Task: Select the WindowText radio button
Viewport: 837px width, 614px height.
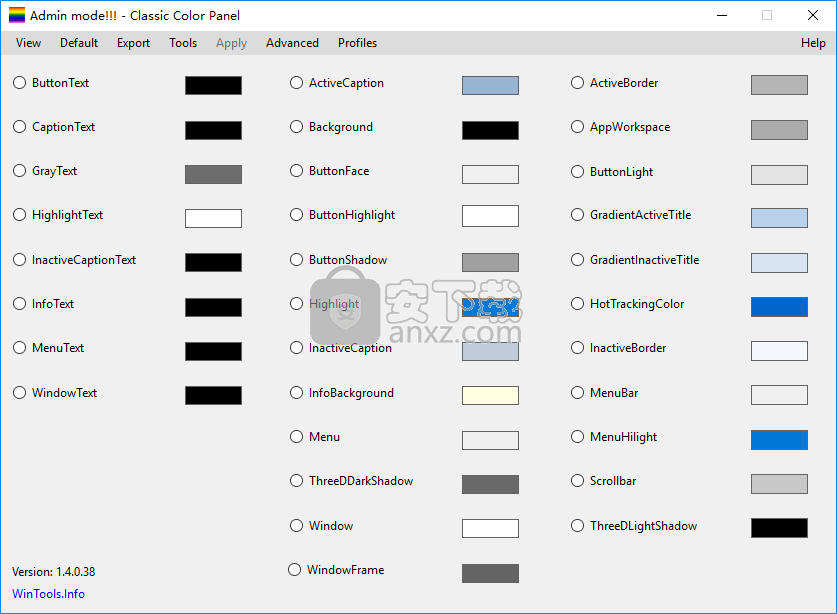Action: coord(20,393)
